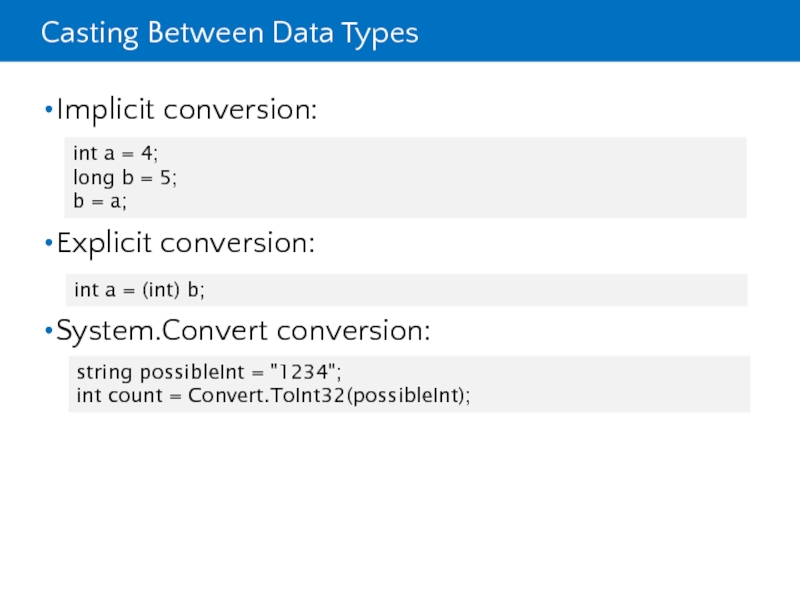Click the Explicit conversion bullet text

click(x=186, y=243)
